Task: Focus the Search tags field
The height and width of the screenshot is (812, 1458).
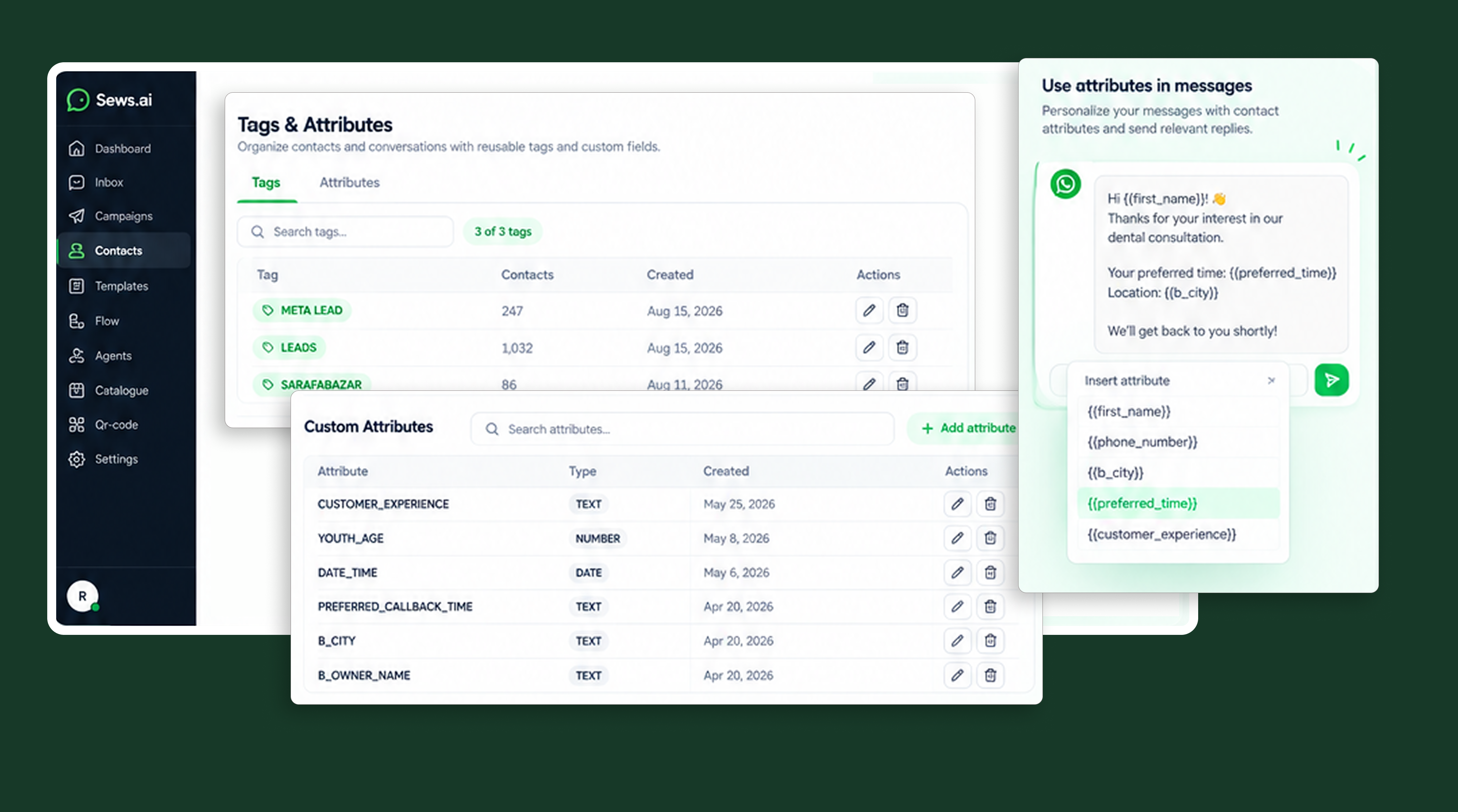Action: tap(345, 232)
